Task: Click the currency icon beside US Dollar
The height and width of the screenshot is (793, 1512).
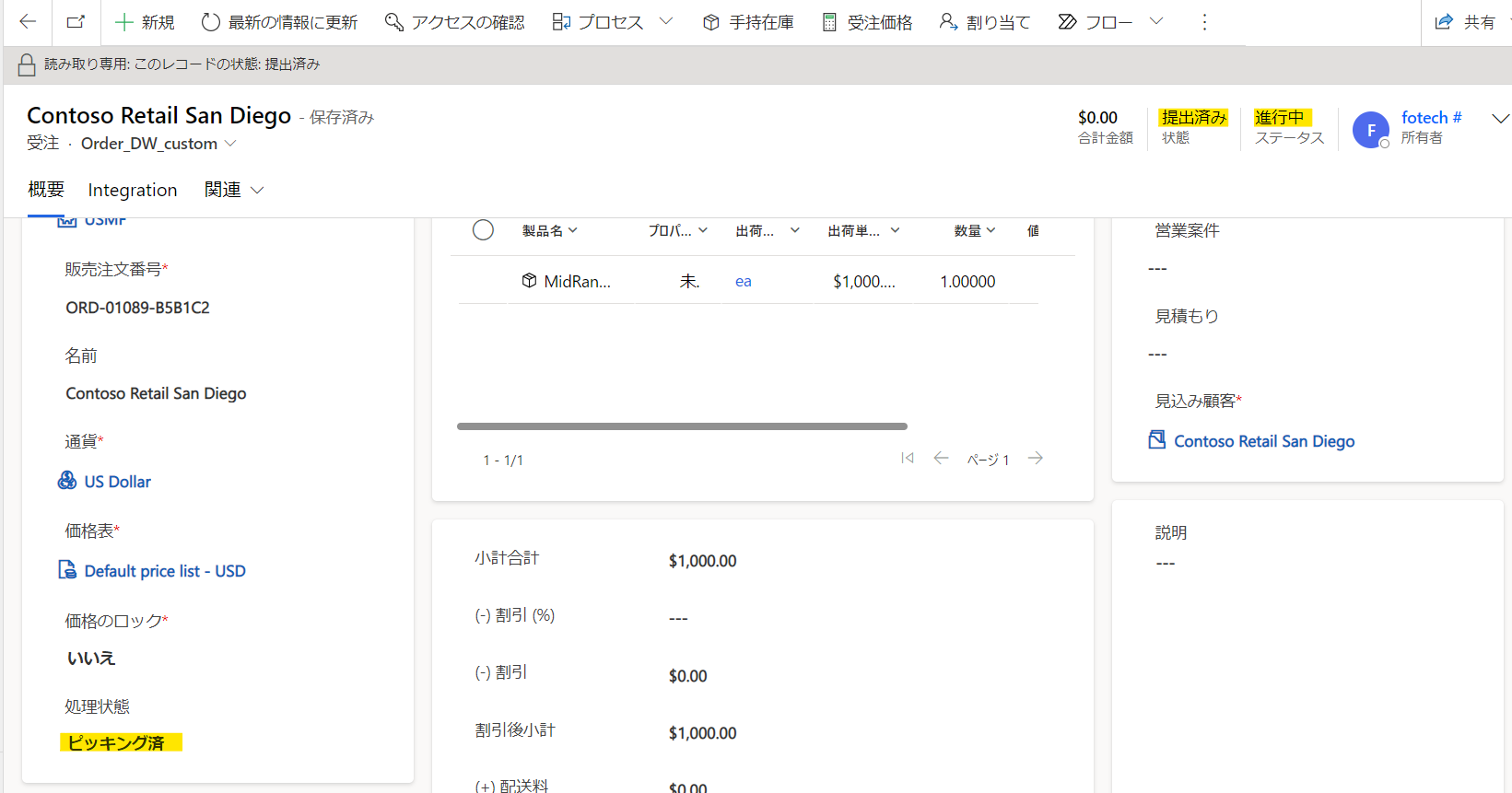Action: pyautogui.click(x=67, y=481)
